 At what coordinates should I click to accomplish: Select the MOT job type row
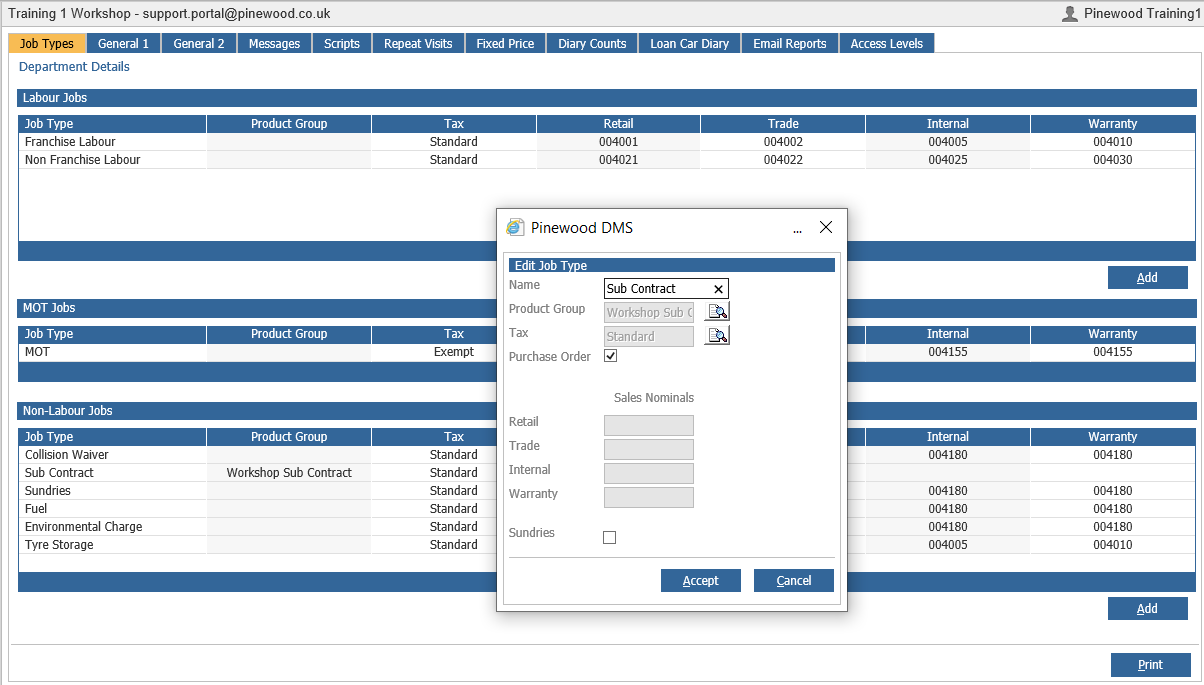pos(607,352)
